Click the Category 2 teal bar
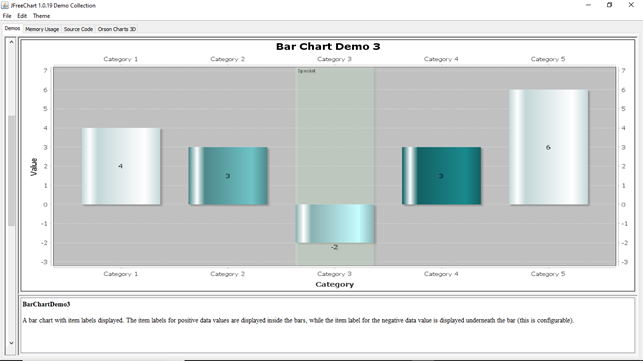The image size is (643, 361). [228, 176]
